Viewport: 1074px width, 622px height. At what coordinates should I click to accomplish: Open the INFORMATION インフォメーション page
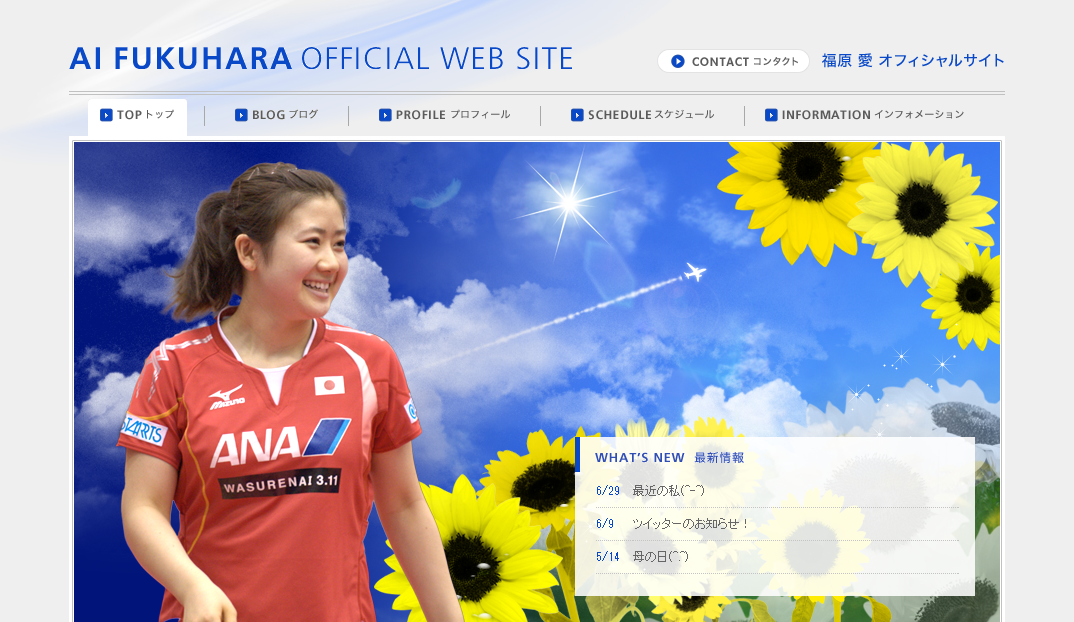(x=864, y=115)
